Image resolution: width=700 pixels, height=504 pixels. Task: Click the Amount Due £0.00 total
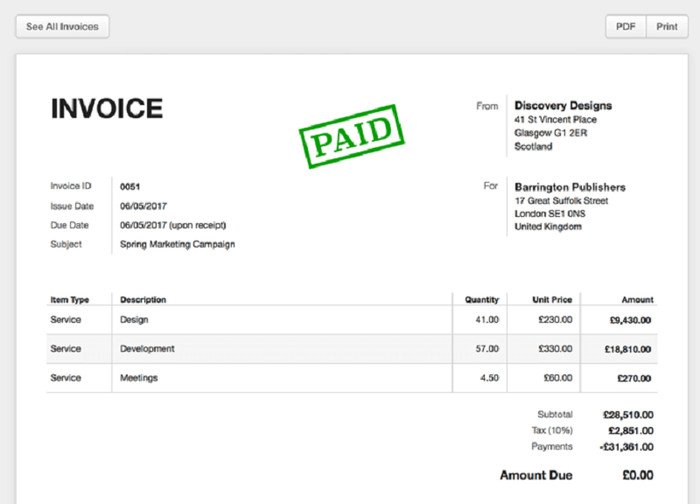coord(638,475)
